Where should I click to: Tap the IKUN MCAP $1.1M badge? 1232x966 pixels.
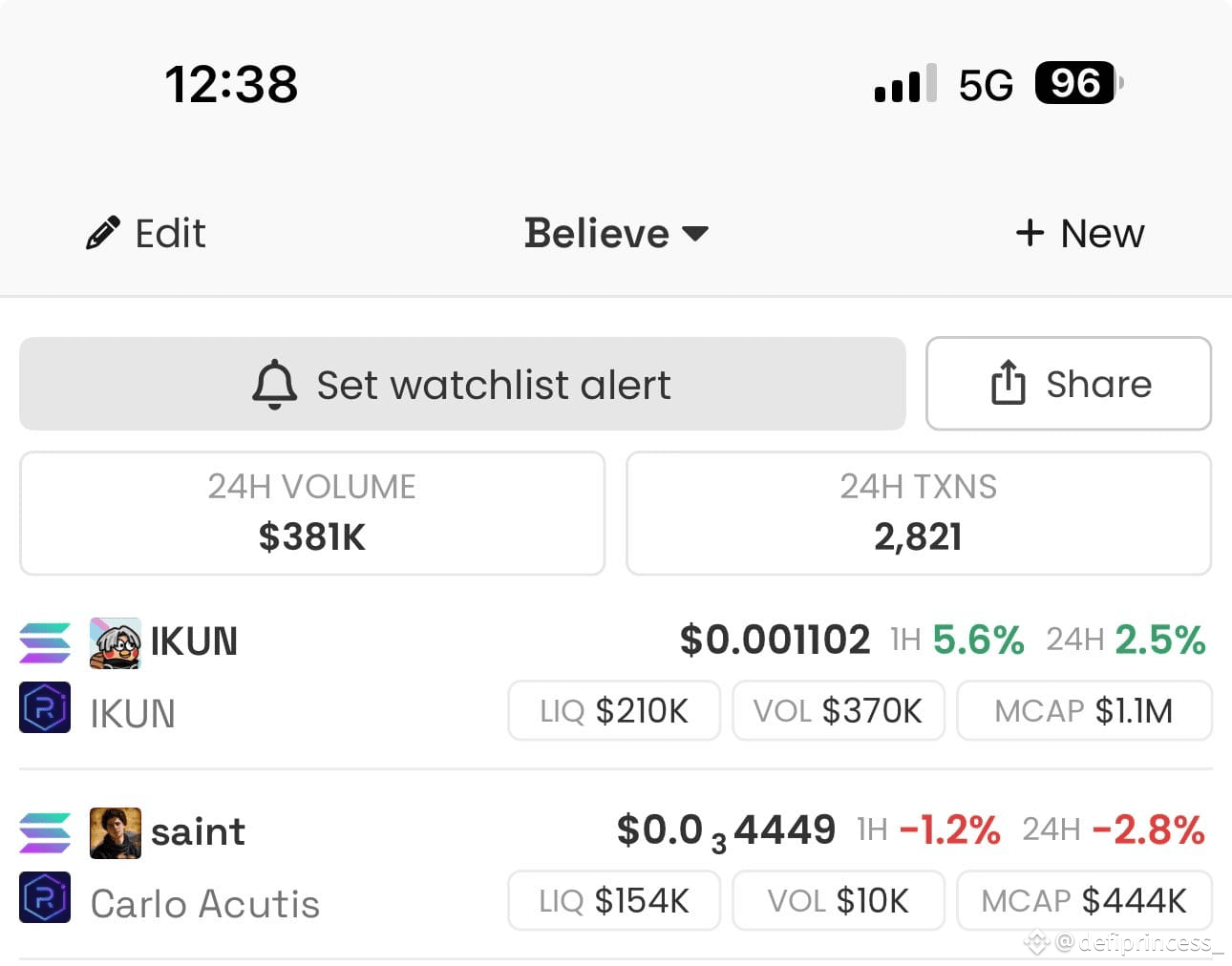[1084, 710]
